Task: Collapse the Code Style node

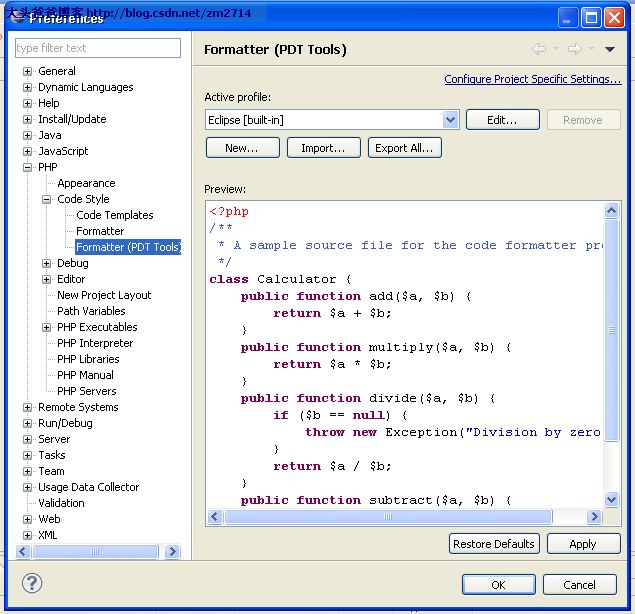Action: pyautogui.click(x=47, y=199)
